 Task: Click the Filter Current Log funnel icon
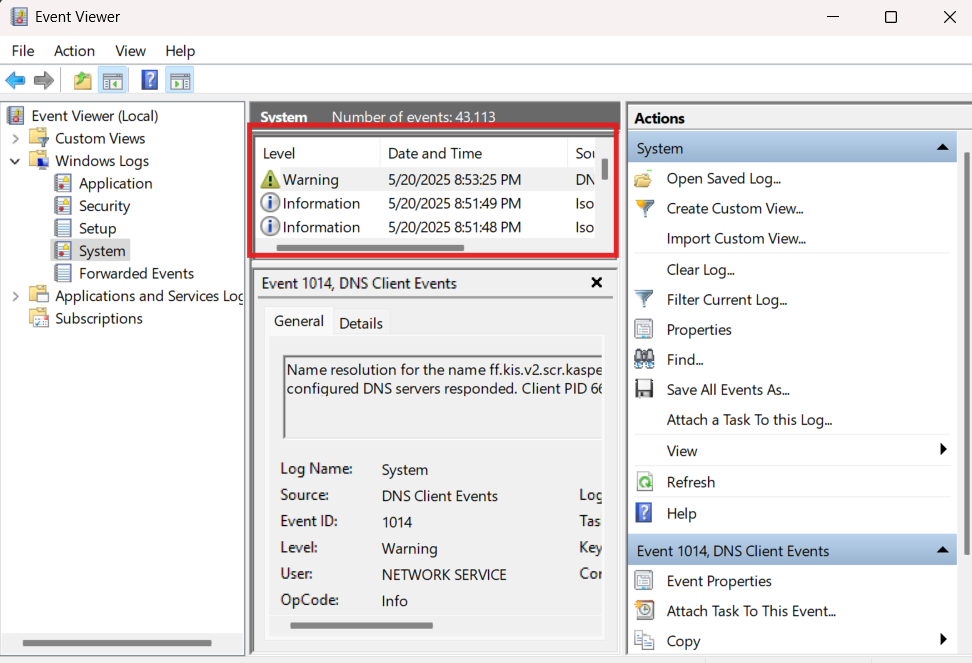coord(645,299)
